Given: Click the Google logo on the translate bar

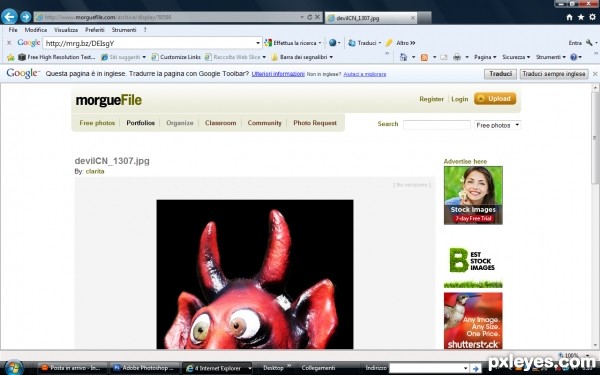Looking at the screenshot, I should point(23,73).
